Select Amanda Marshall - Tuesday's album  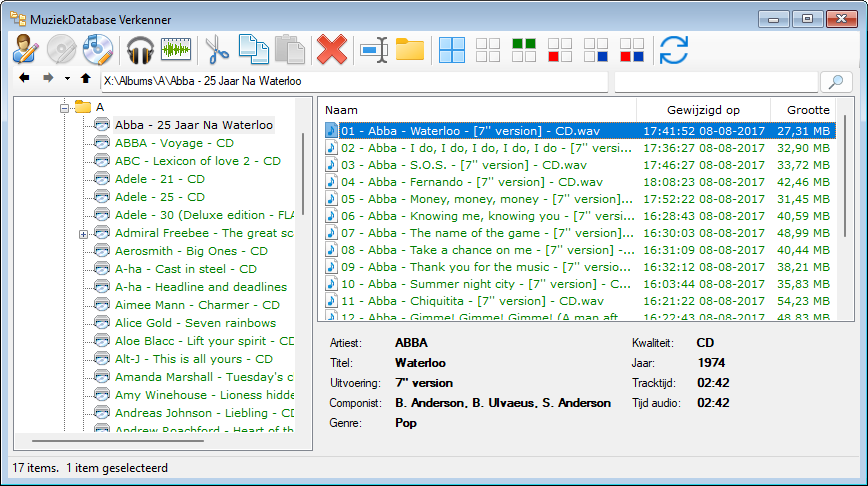coord(204,377)
